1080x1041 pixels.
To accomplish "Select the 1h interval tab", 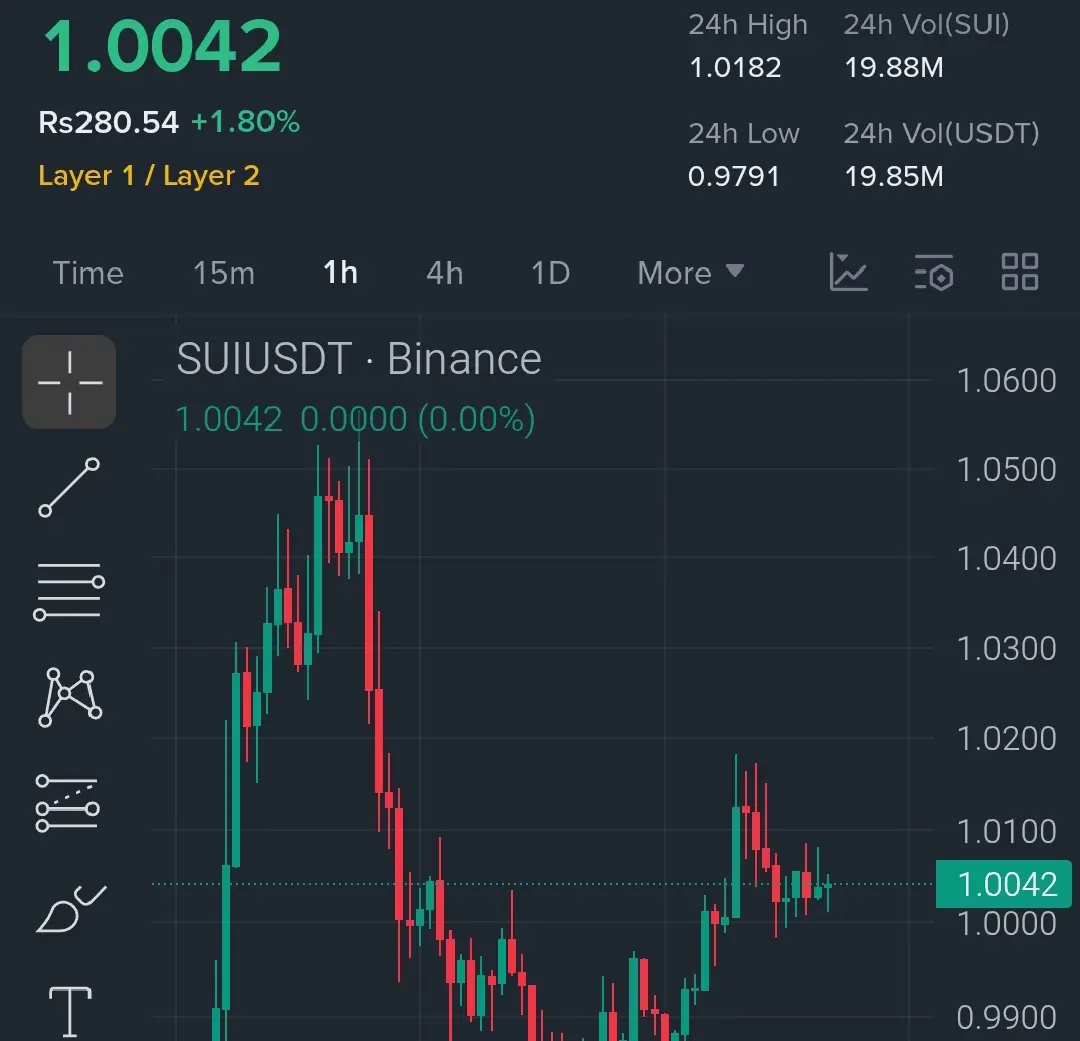I will [340, 273].
